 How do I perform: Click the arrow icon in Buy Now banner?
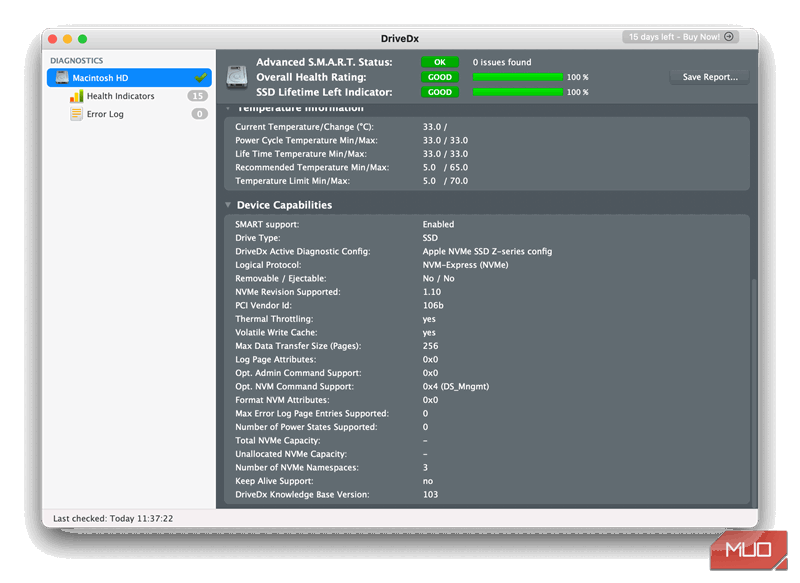click(x=729, y=37)
